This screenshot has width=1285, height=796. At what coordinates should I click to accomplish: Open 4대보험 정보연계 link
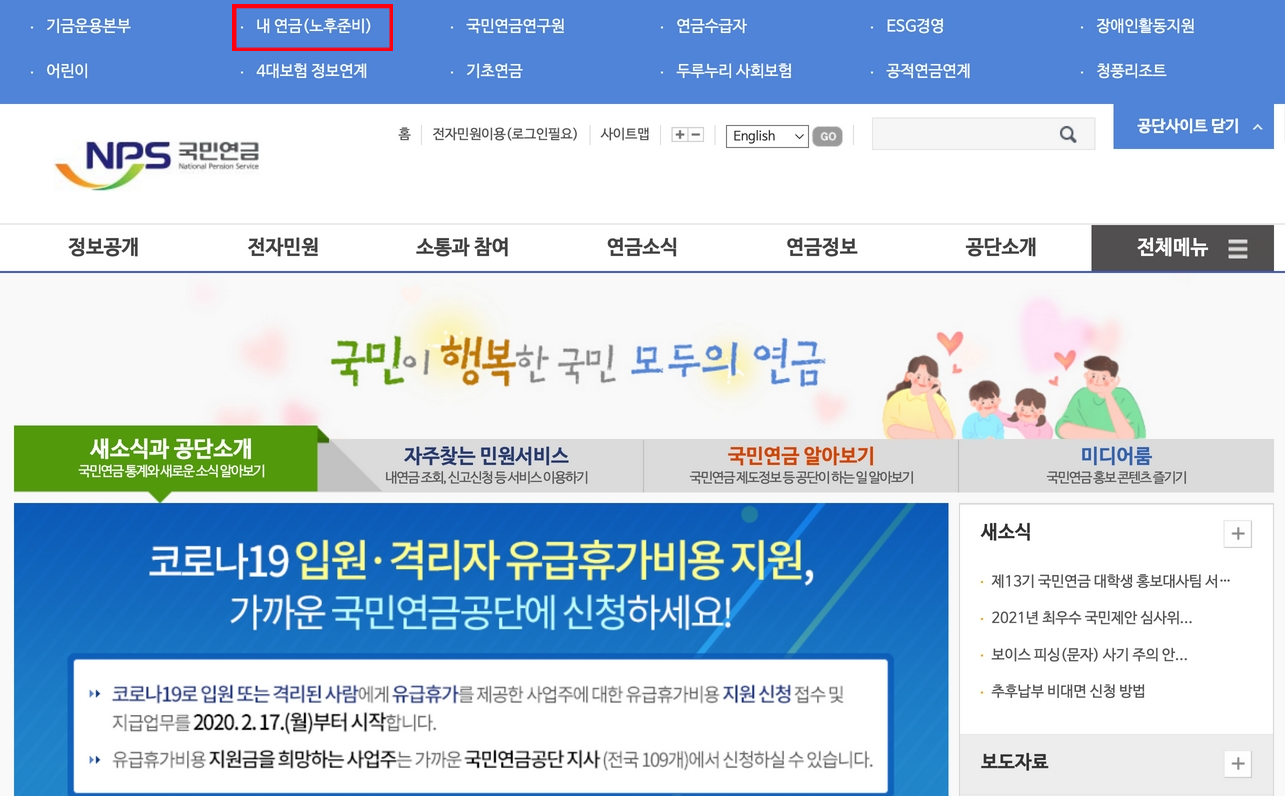[x=311, y=71]
